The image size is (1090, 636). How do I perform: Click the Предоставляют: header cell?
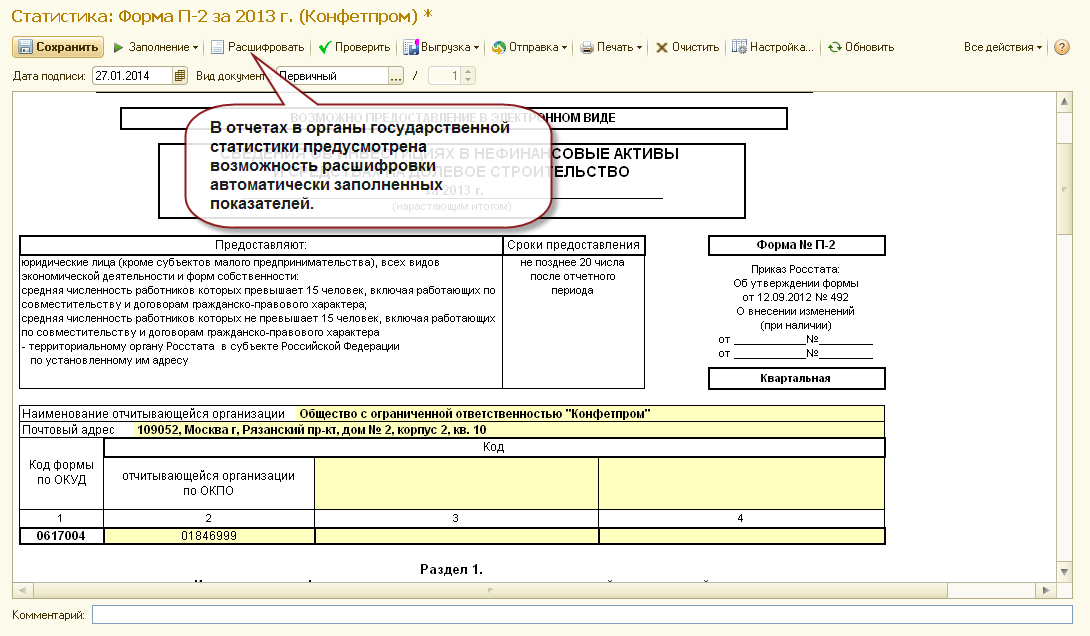tap(261, 245)
